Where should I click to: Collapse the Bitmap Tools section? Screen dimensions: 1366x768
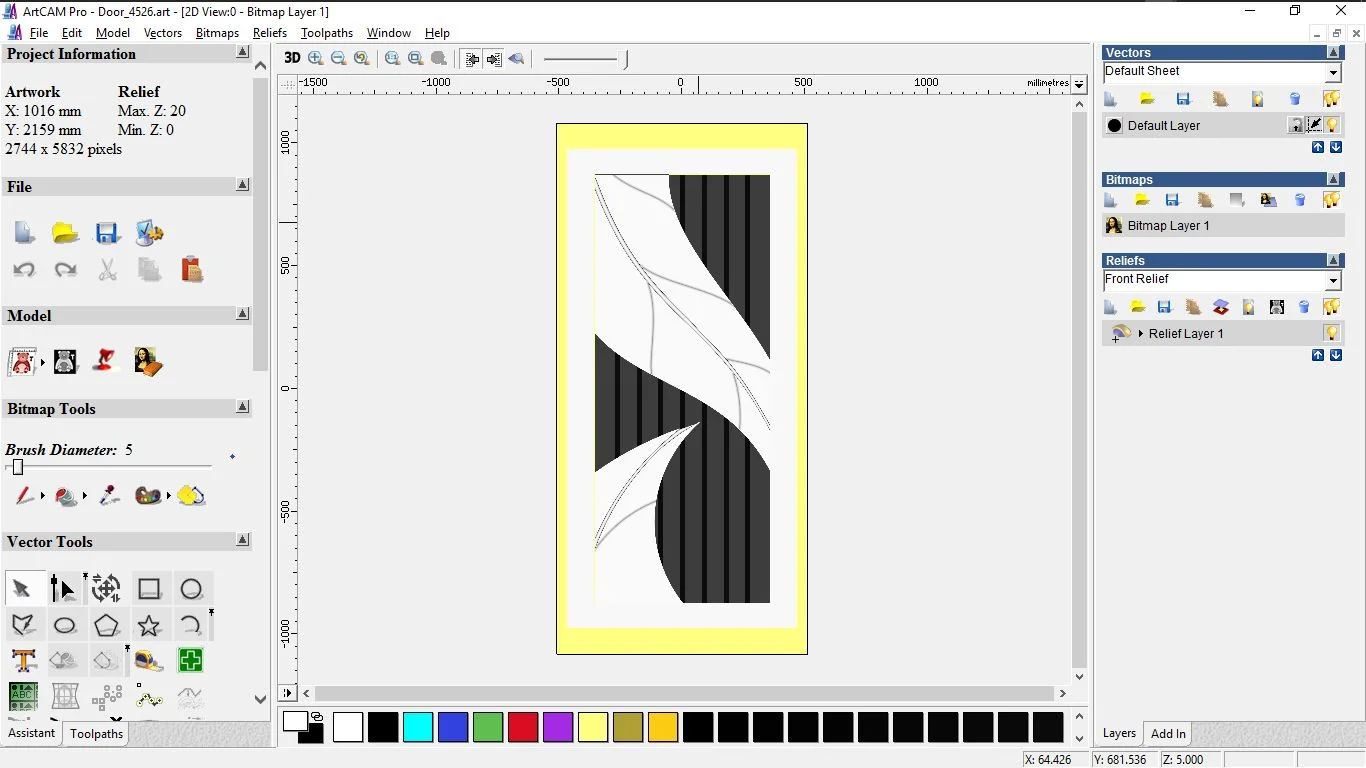(243, 408)
